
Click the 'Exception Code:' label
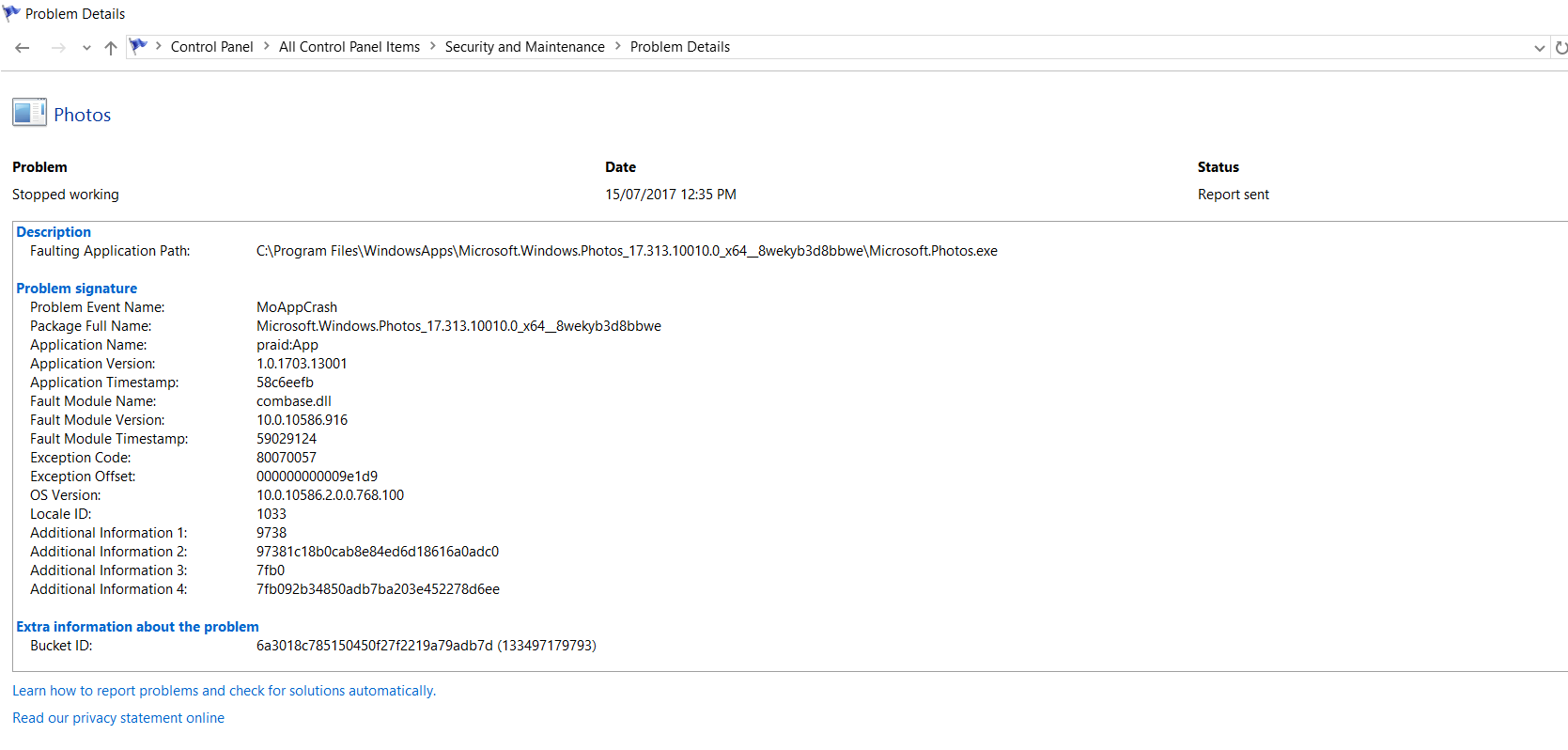click(81, 458)
